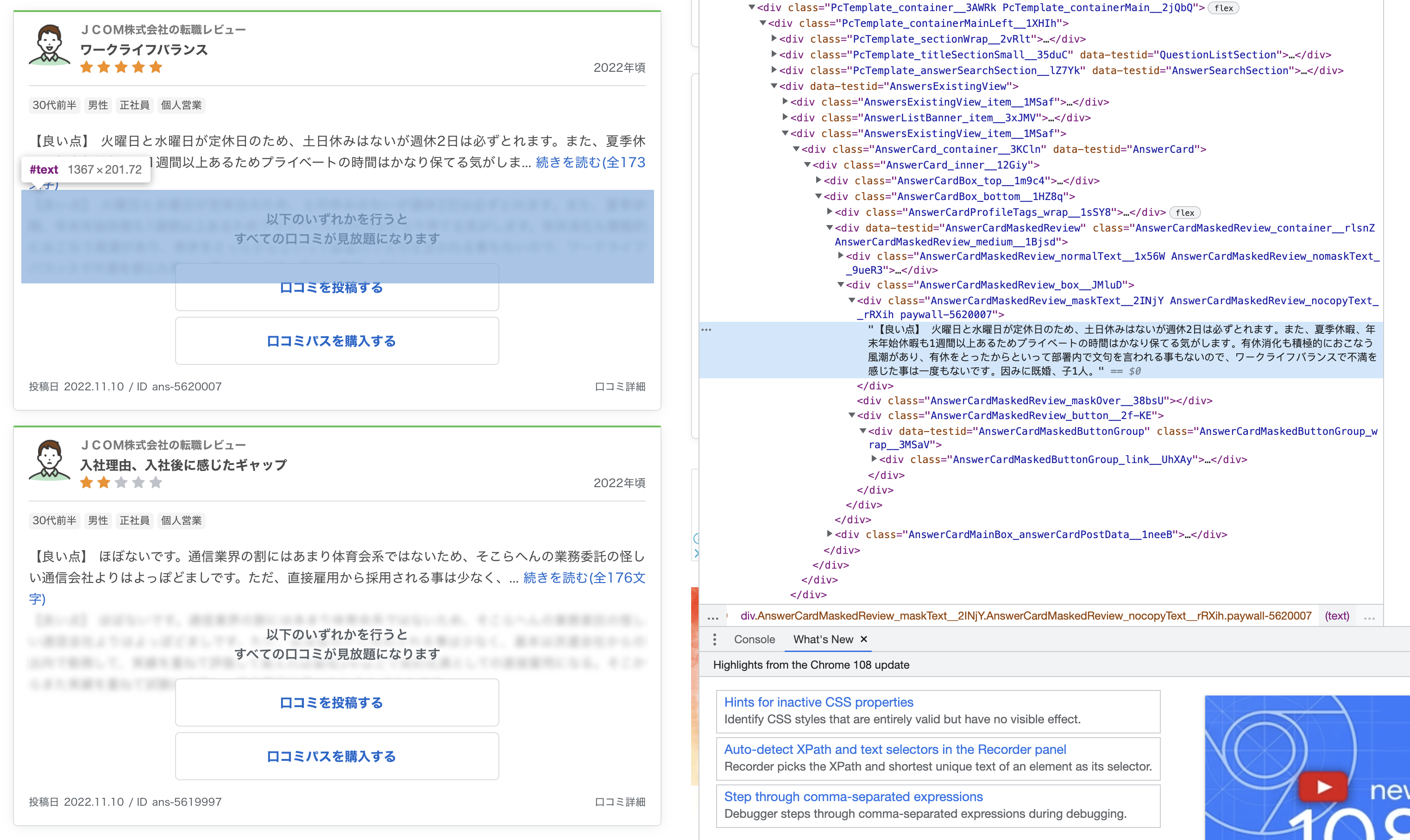Click the 正社員 tag in first review

[135, 105]
